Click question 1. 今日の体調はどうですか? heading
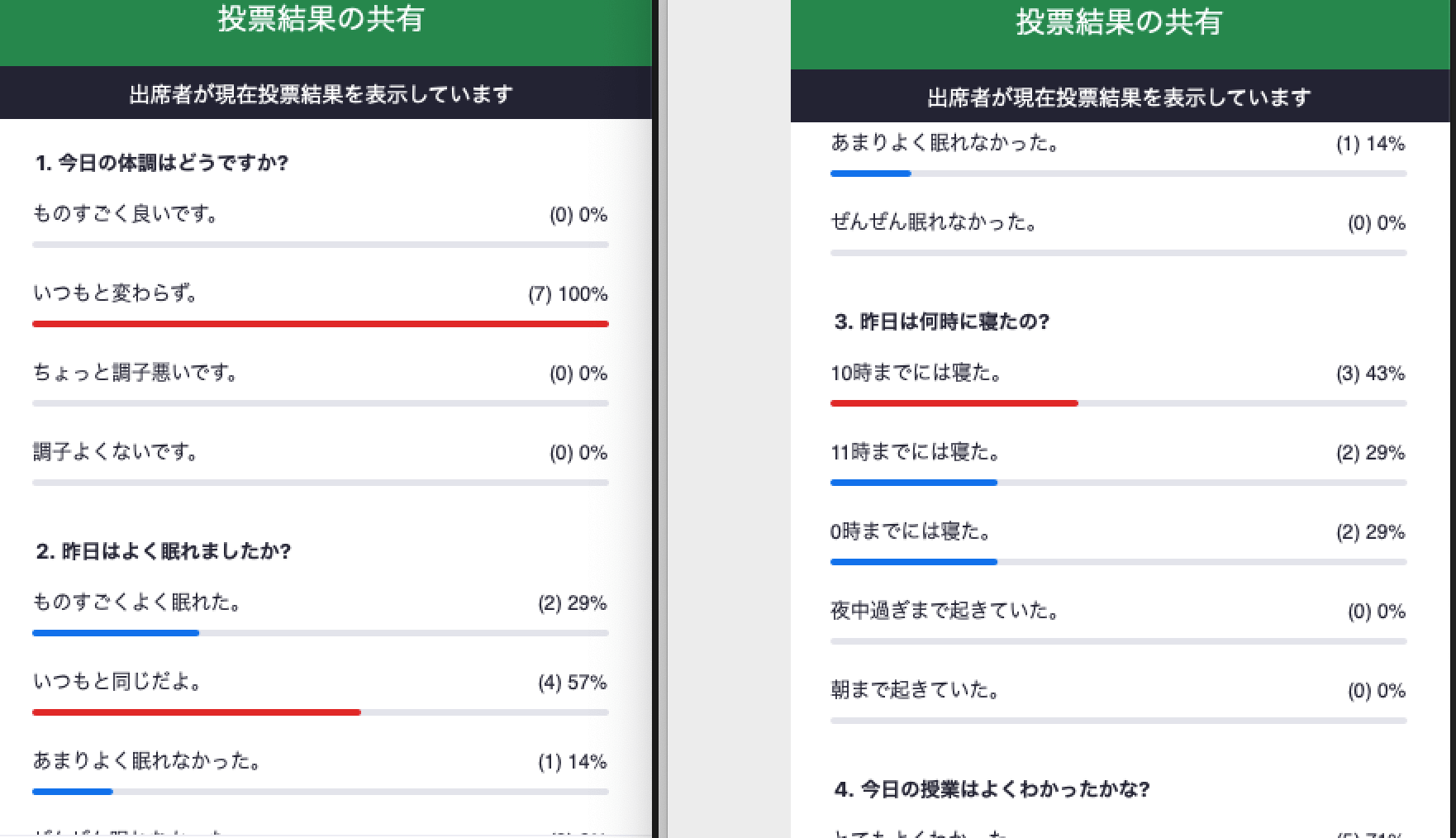 162,163
